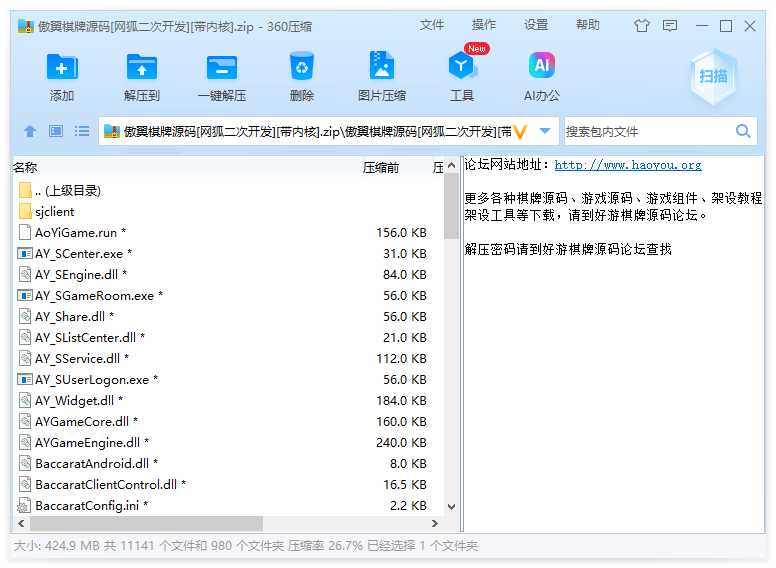This screenshot has height=568, width=776.
Task: Click the AY_SCenter.exe file icon
Action: [25, 253]
